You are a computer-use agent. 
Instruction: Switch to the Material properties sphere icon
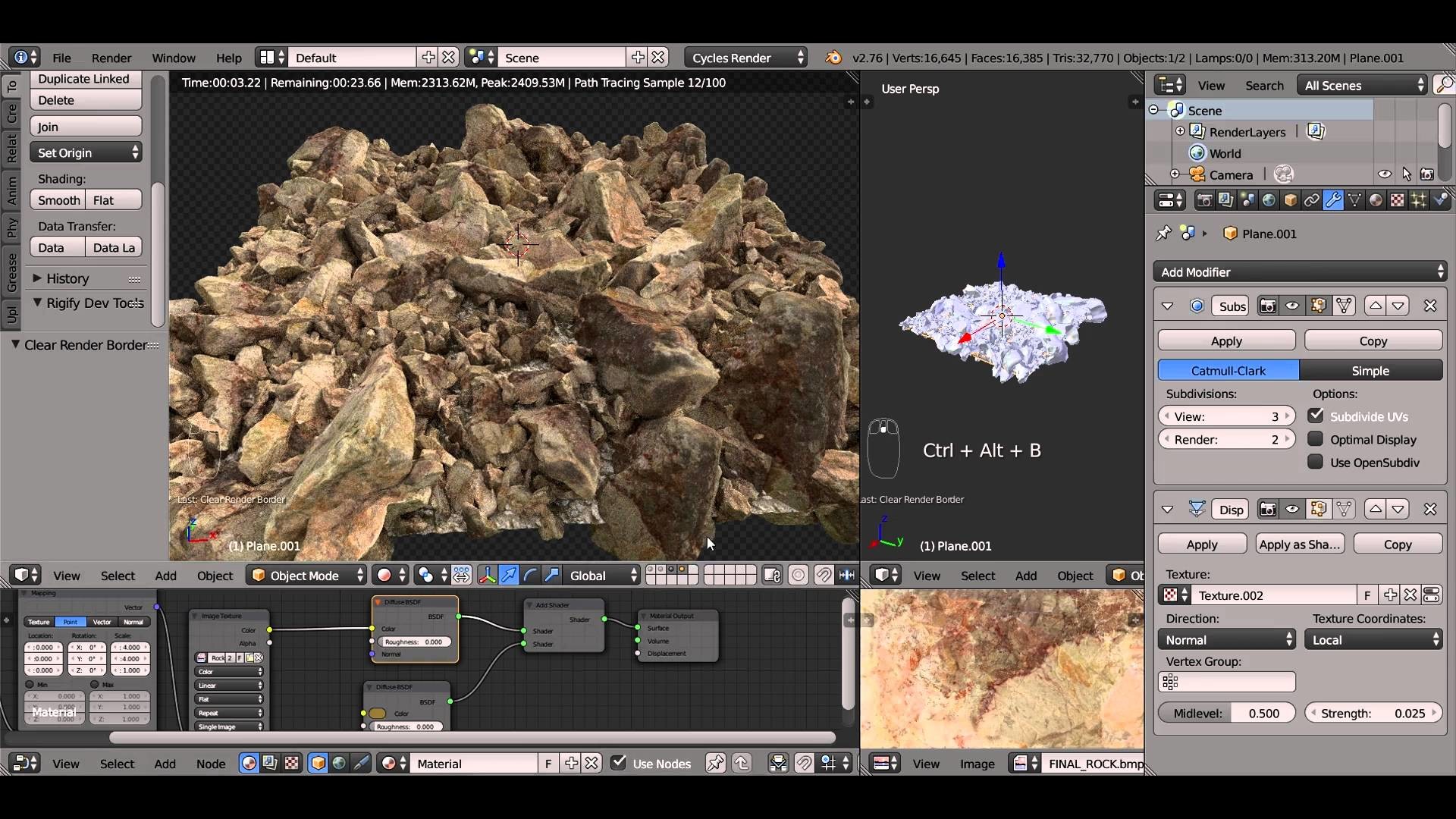point(1376,200)
